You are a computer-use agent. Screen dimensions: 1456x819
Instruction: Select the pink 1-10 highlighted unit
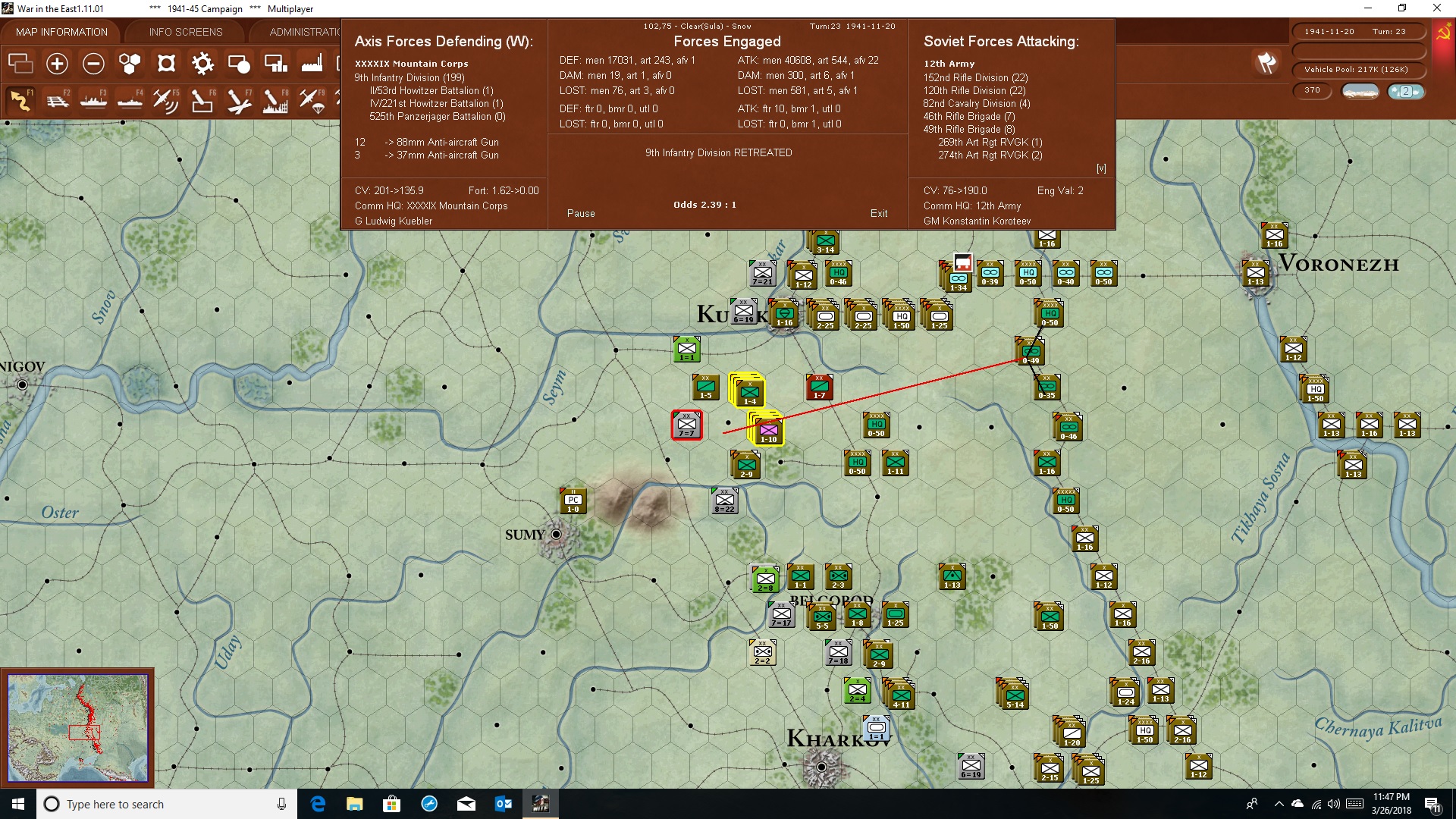point(768,430)
